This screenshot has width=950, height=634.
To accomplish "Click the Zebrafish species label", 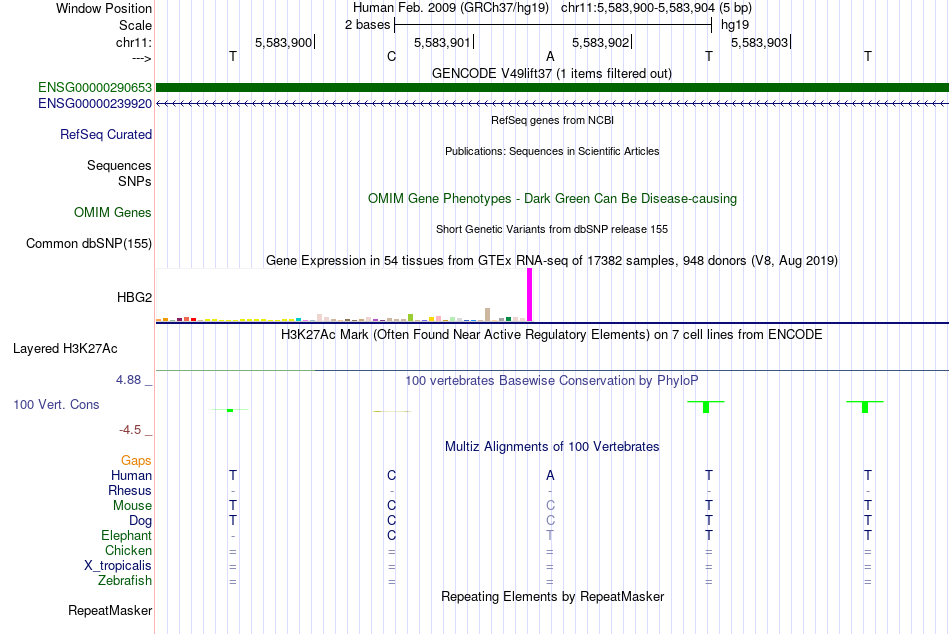I will [x=125, y=581].
